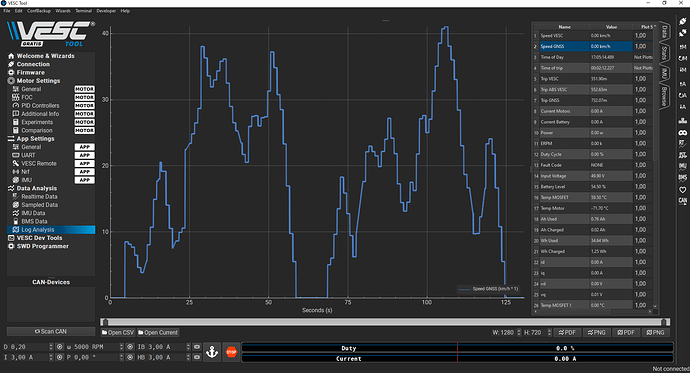Switch to the Stats vertical tab

coord(664,53)
